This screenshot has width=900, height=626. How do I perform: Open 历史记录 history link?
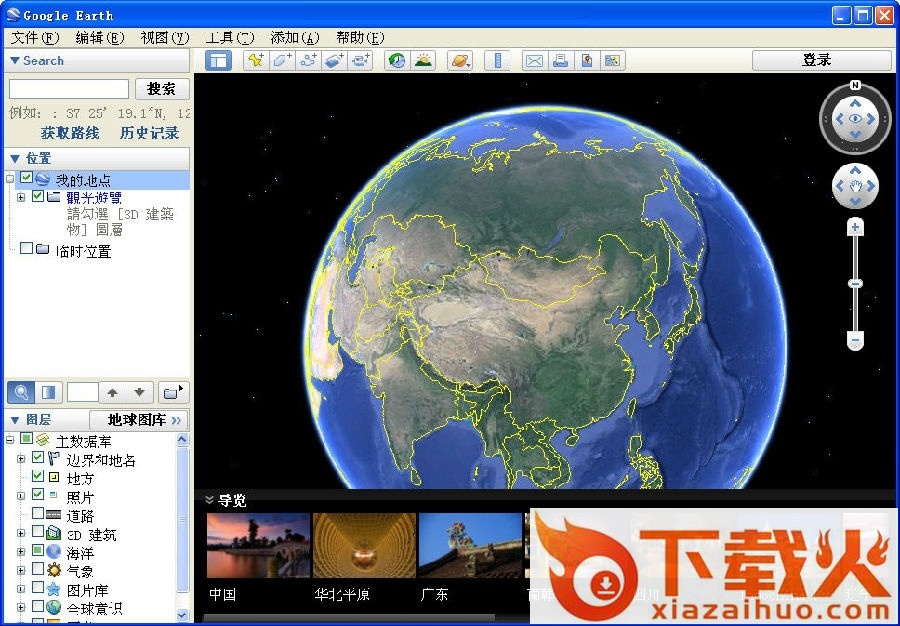pos(149,133)
